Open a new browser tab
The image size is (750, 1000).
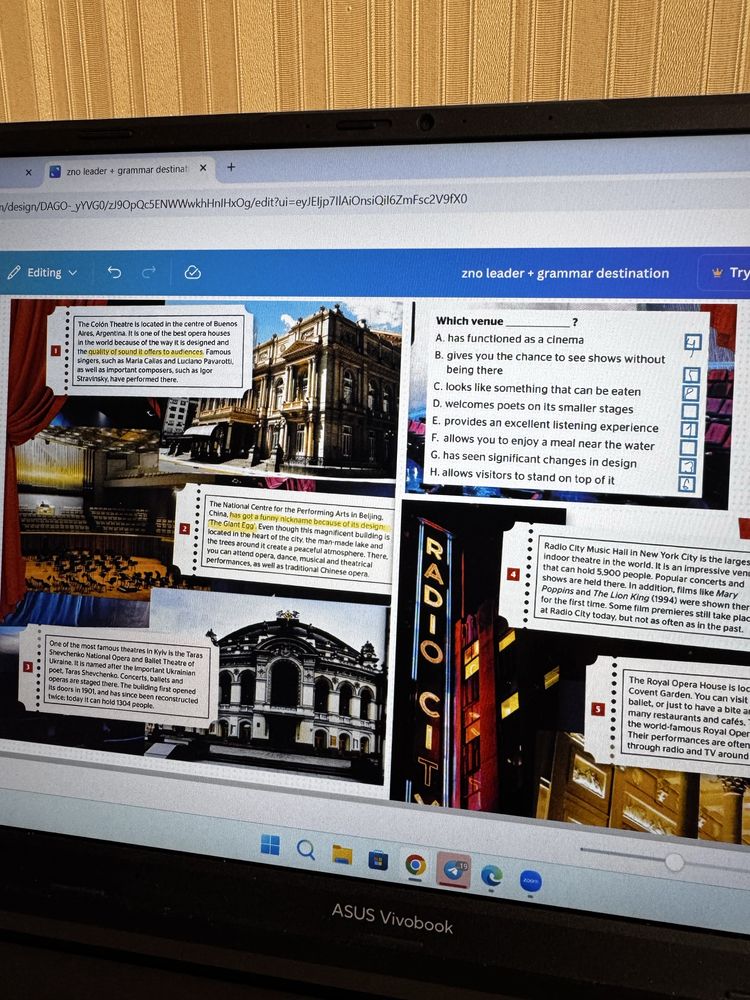click(x=231, y=167)
